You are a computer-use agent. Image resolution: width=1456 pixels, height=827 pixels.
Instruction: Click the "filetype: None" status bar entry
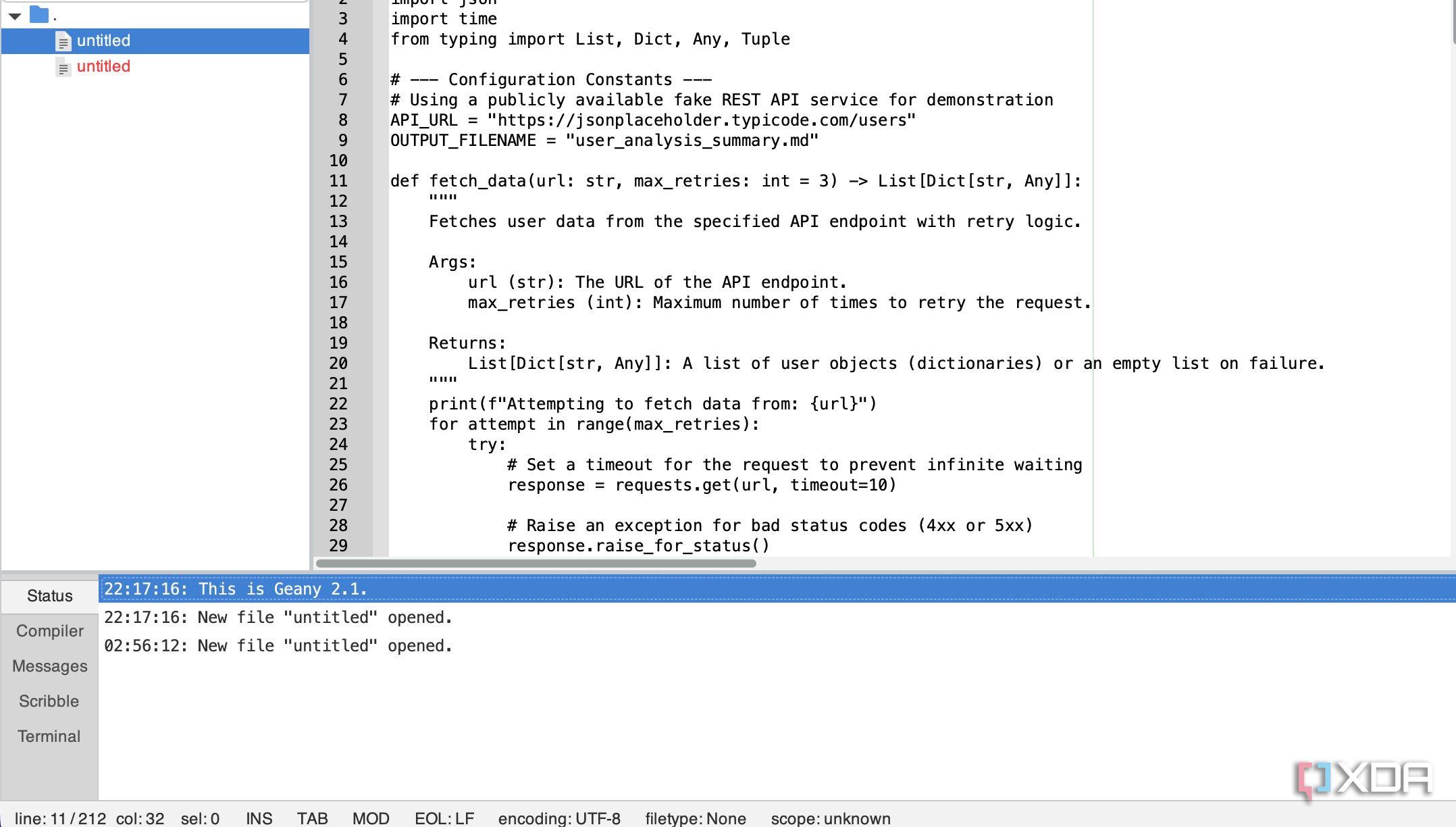point(696,818)
